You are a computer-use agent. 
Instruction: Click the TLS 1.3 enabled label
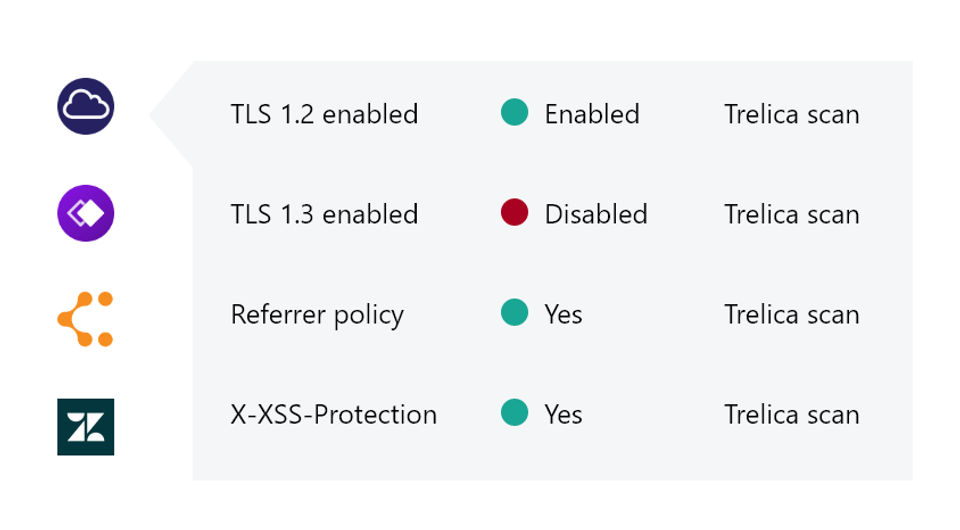coord(324,214)
